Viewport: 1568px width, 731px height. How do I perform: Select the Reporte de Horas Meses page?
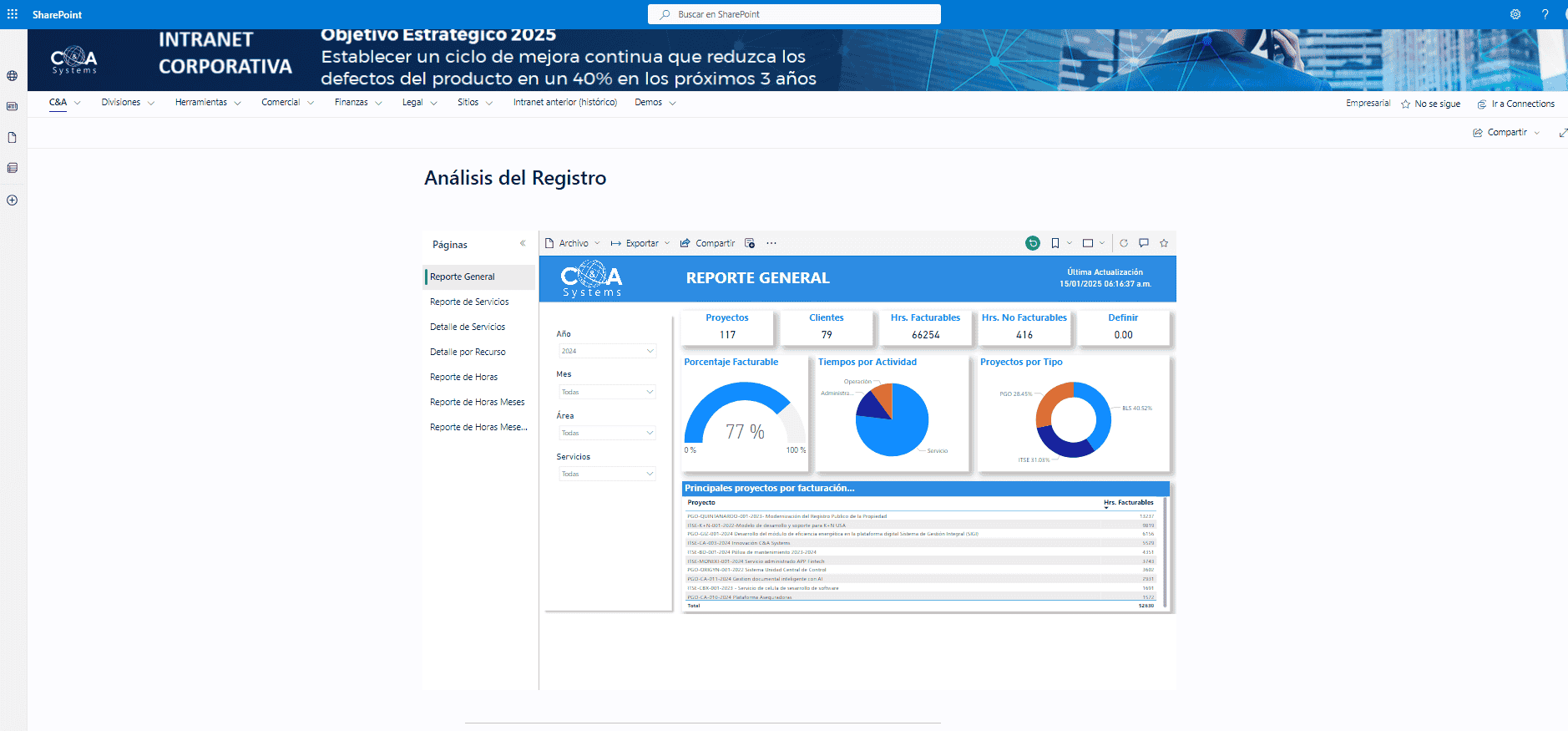(479, 402)
